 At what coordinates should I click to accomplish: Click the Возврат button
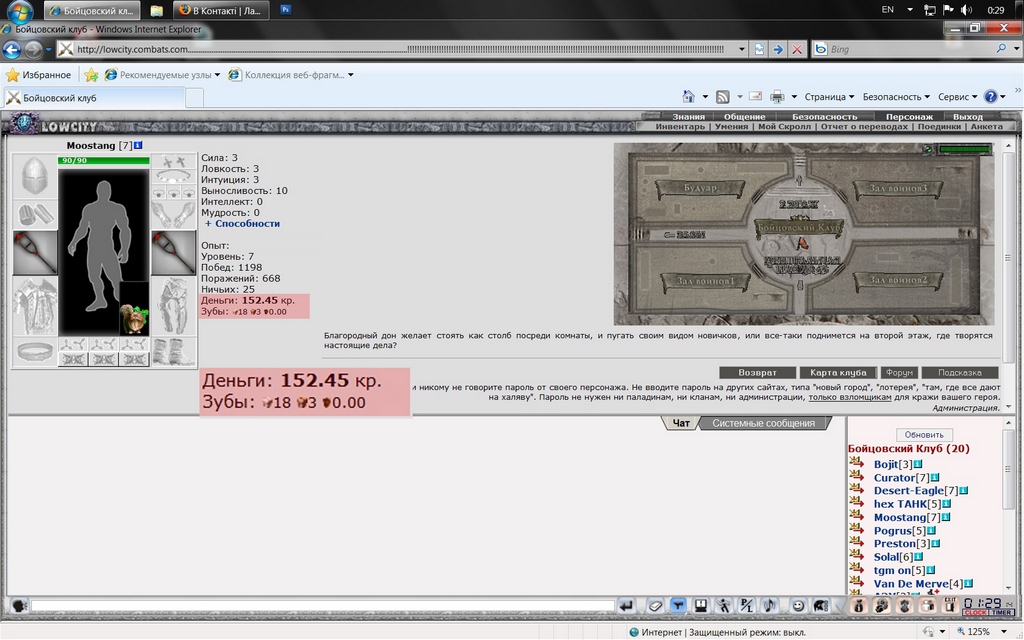point(758,372)
